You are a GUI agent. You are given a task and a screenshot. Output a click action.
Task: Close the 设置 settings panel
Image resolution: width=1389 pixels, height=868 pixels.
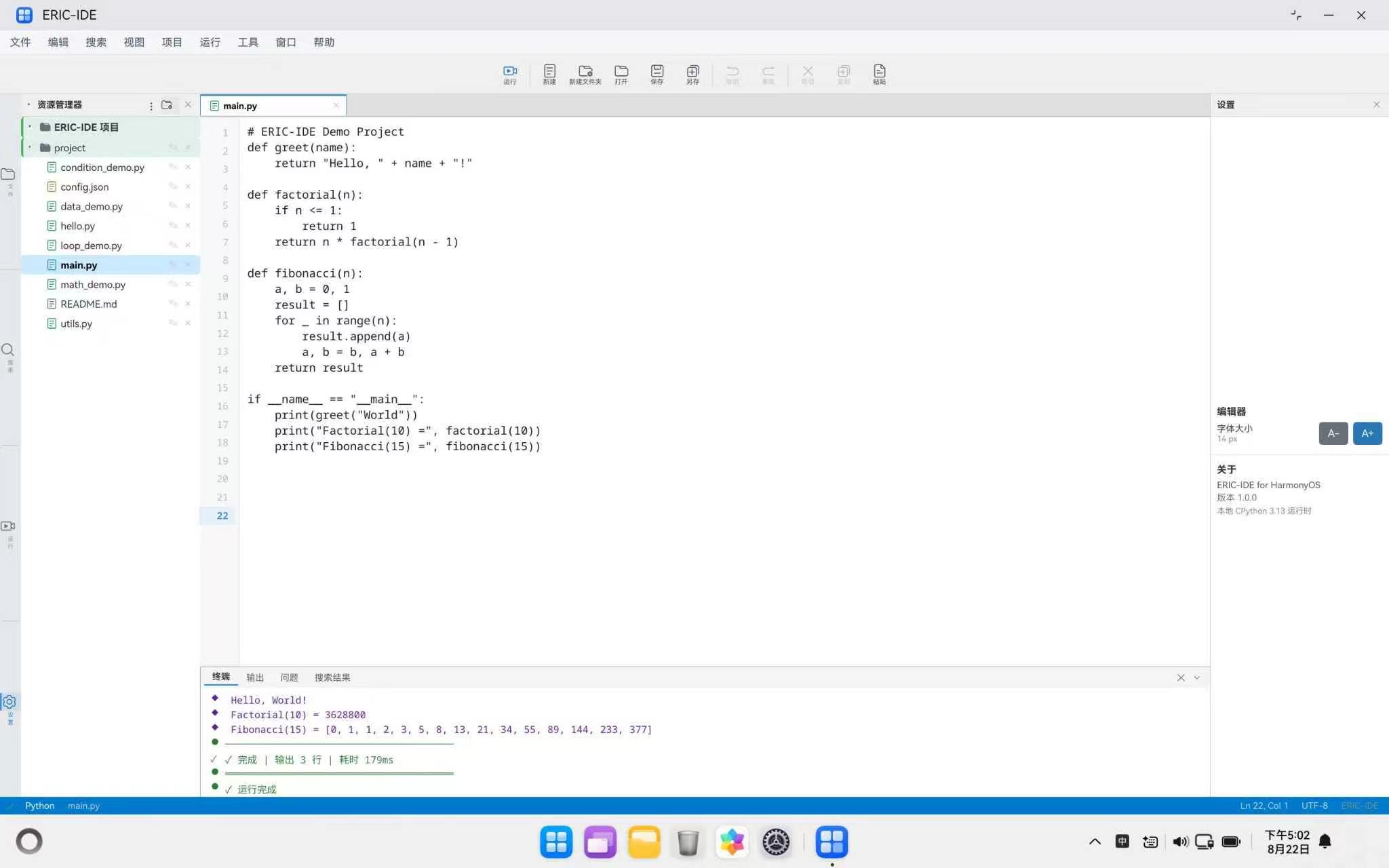click(1376, 104)
